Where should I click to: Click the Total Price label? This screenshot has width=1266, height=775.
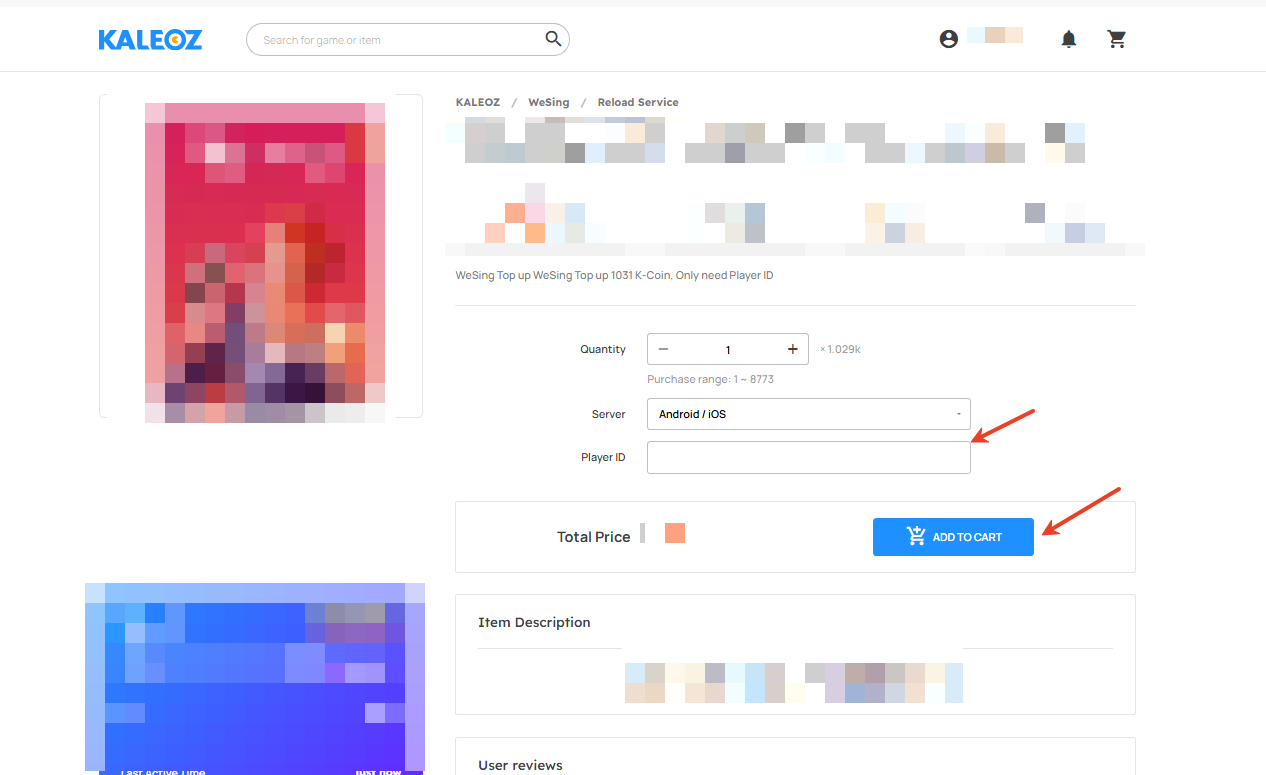point(593,537)
